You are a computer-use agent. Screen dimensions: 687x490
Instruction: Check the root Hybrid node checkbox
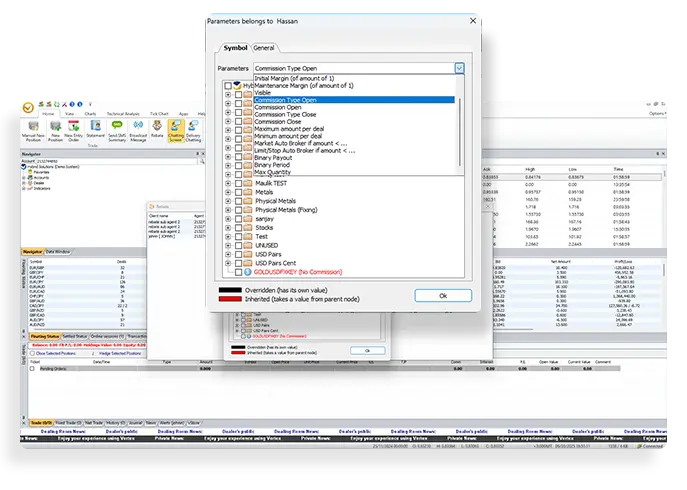point(228,85)
